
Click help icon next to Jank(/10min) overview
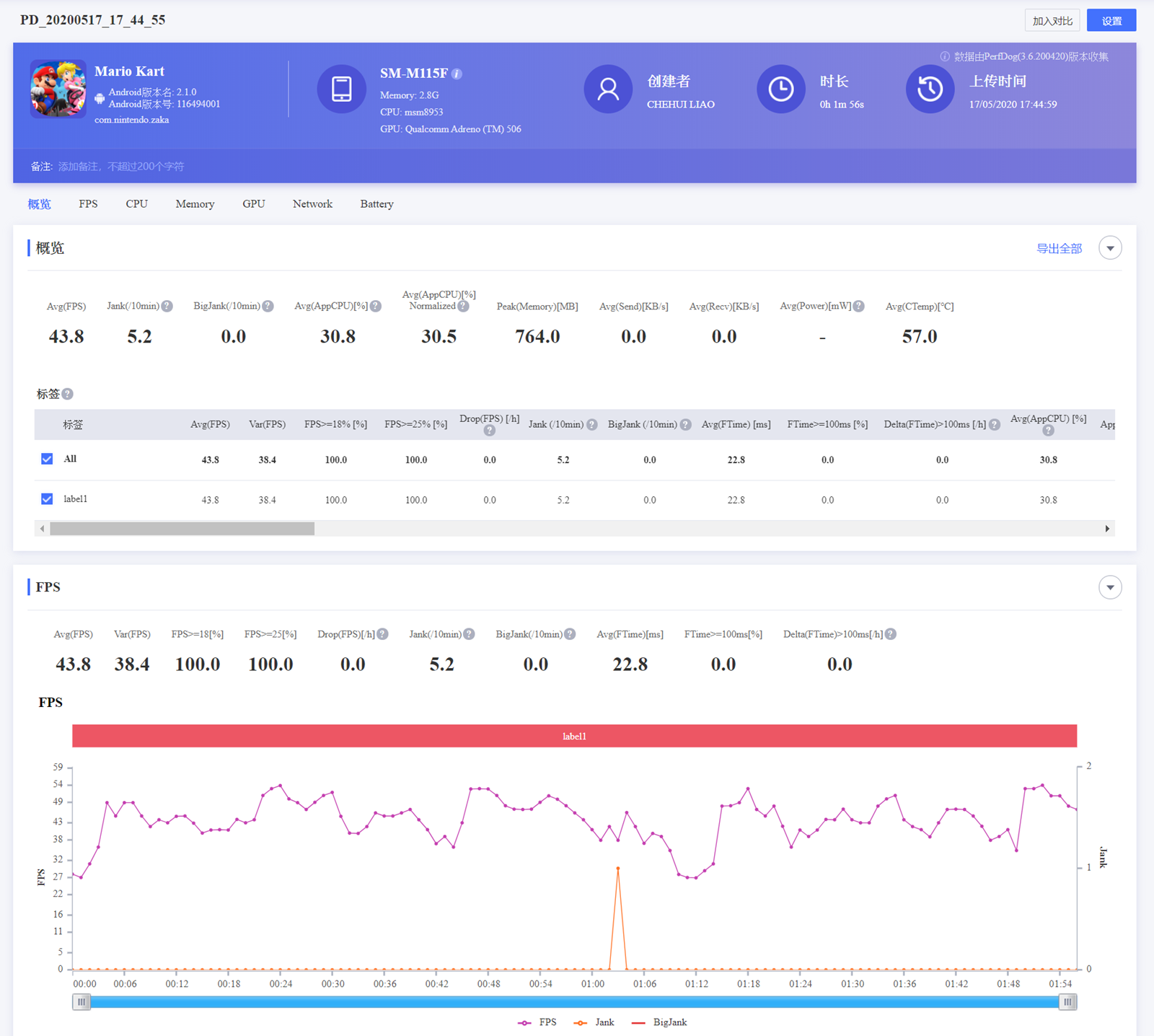(167, 306)
